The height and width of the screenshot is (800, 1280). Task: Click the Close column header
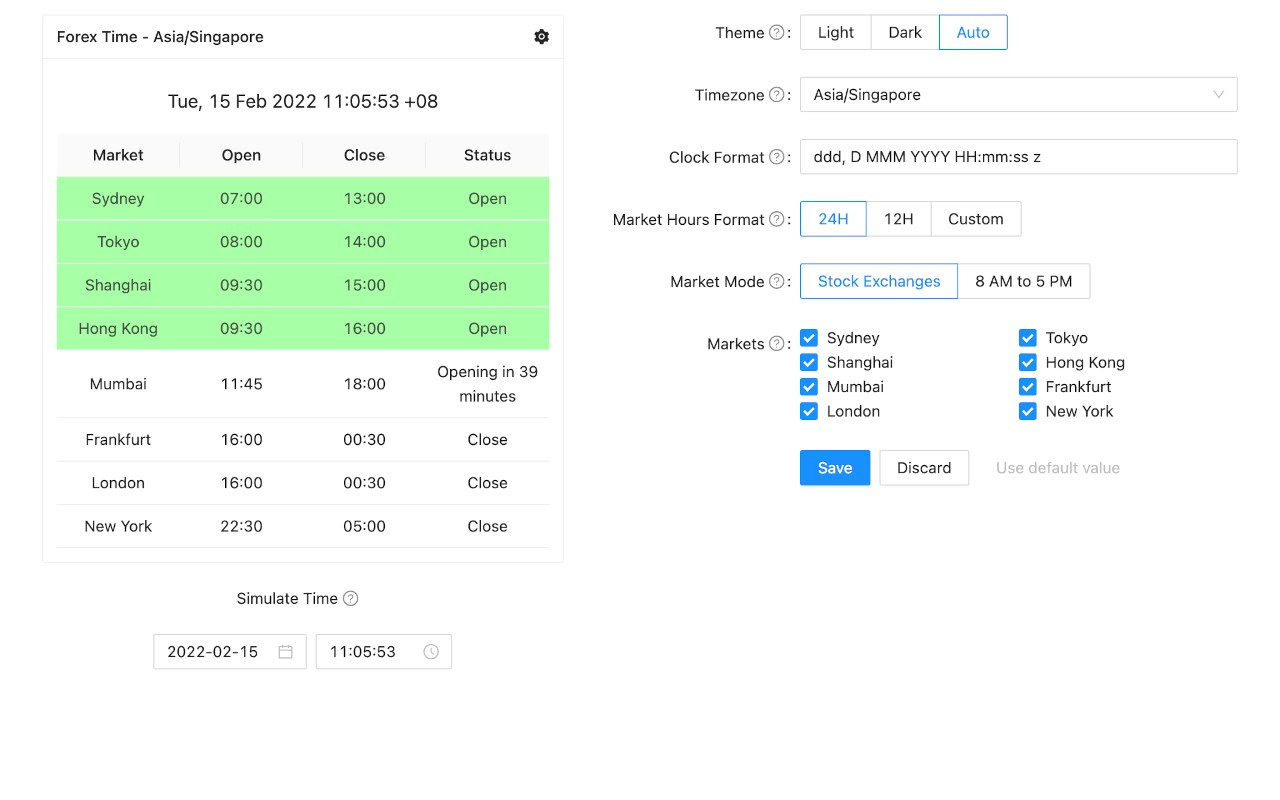[x=364, y=155]
